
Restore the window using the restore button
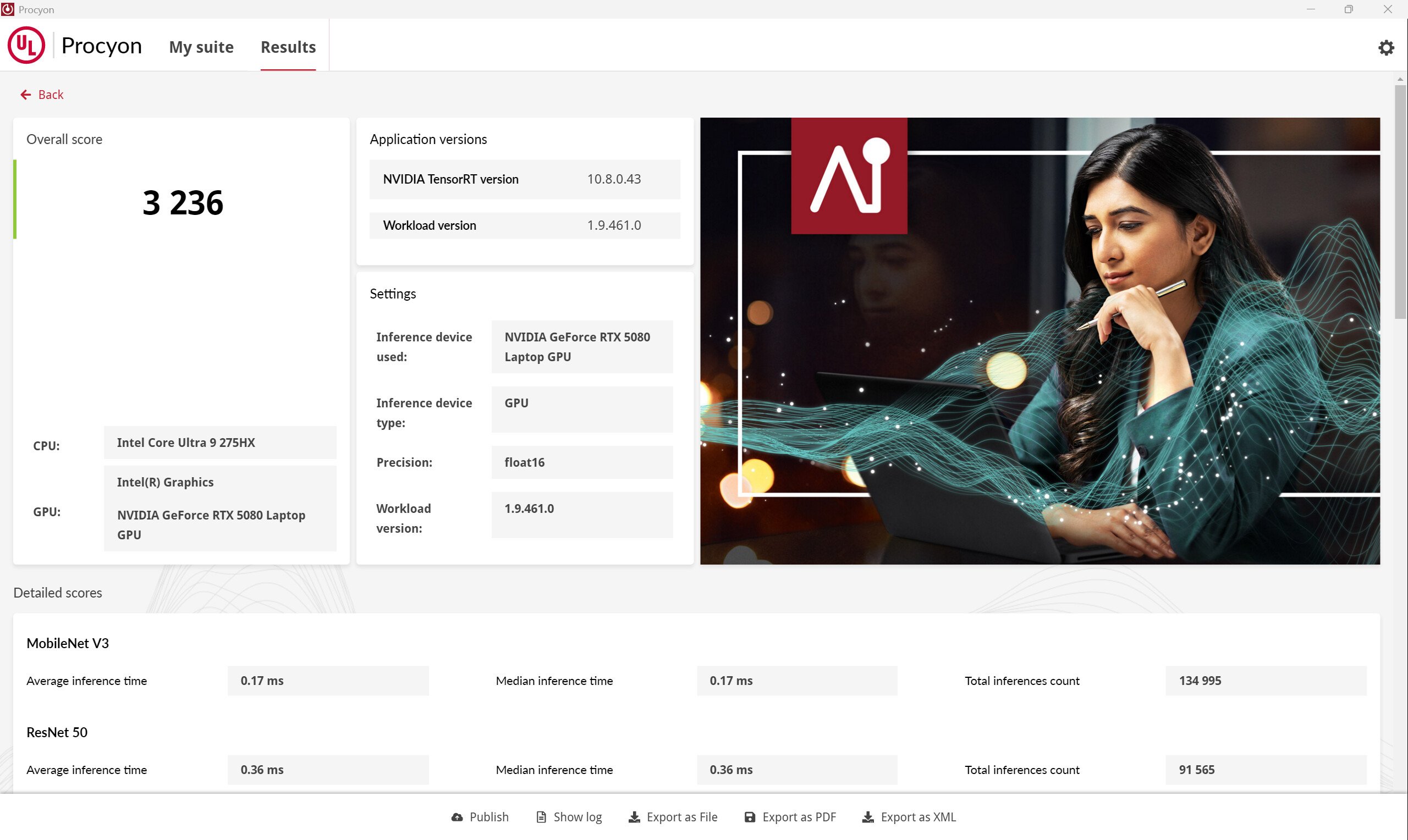[x=1349, y=9]
